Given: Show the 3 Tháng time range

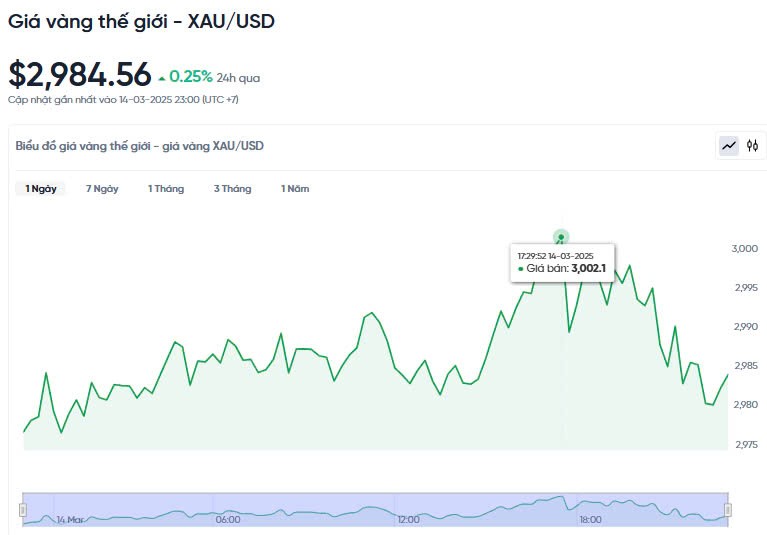Looking at the screenshot, I should pos(232,189).
